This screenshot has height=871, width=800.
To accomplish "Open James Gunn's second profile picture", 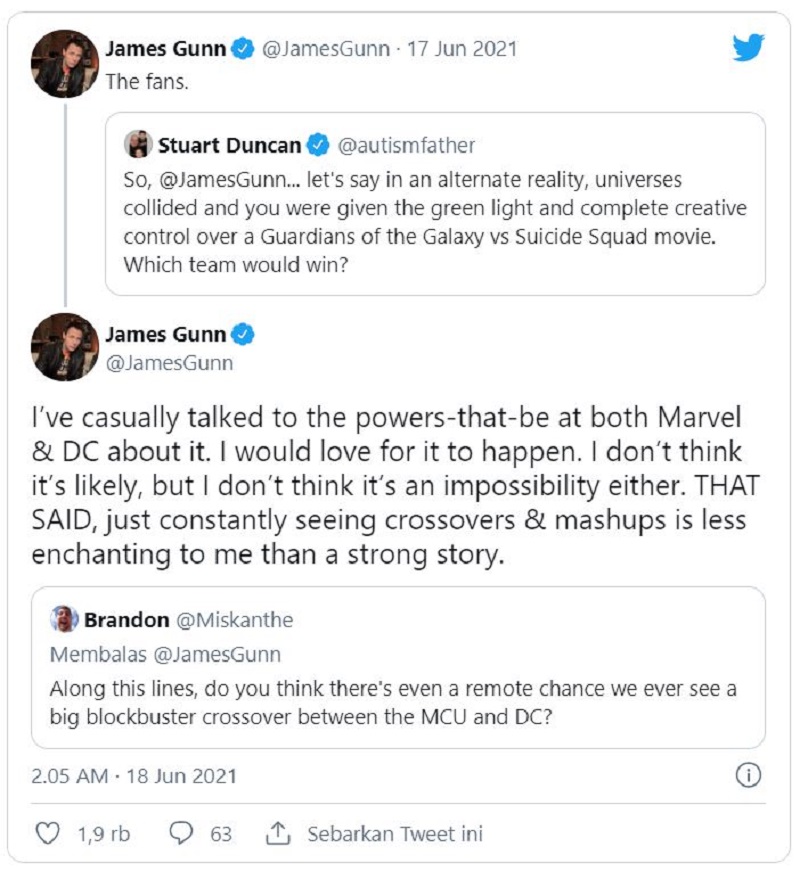I will 66,347.
